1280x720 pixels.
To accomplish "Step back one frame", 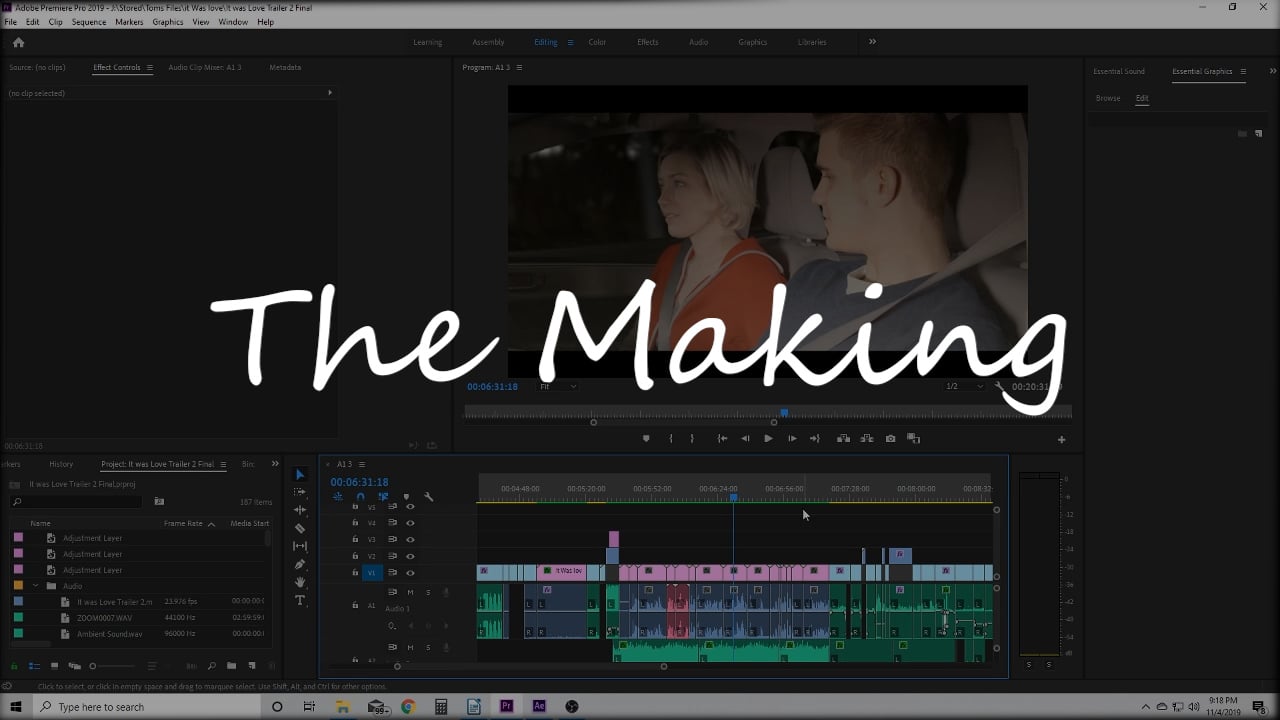I will click(745, 439).
